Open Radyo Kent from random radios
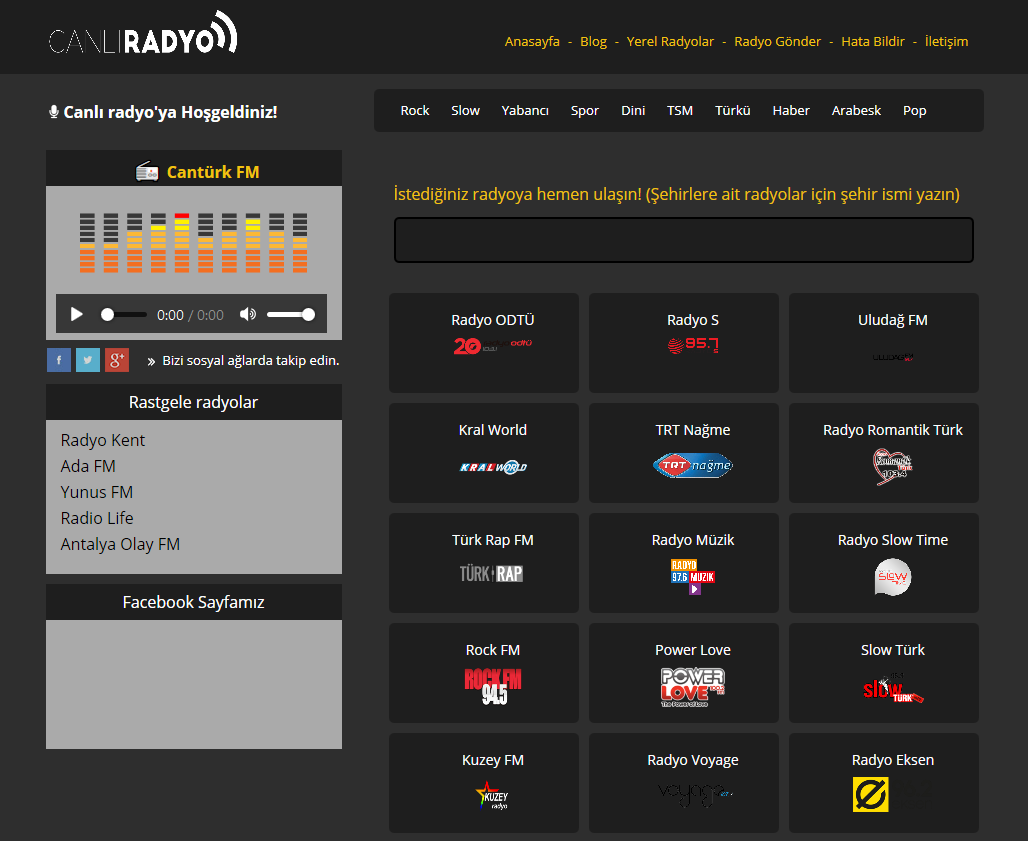The image size is (1028, 841). click(103, 440)
